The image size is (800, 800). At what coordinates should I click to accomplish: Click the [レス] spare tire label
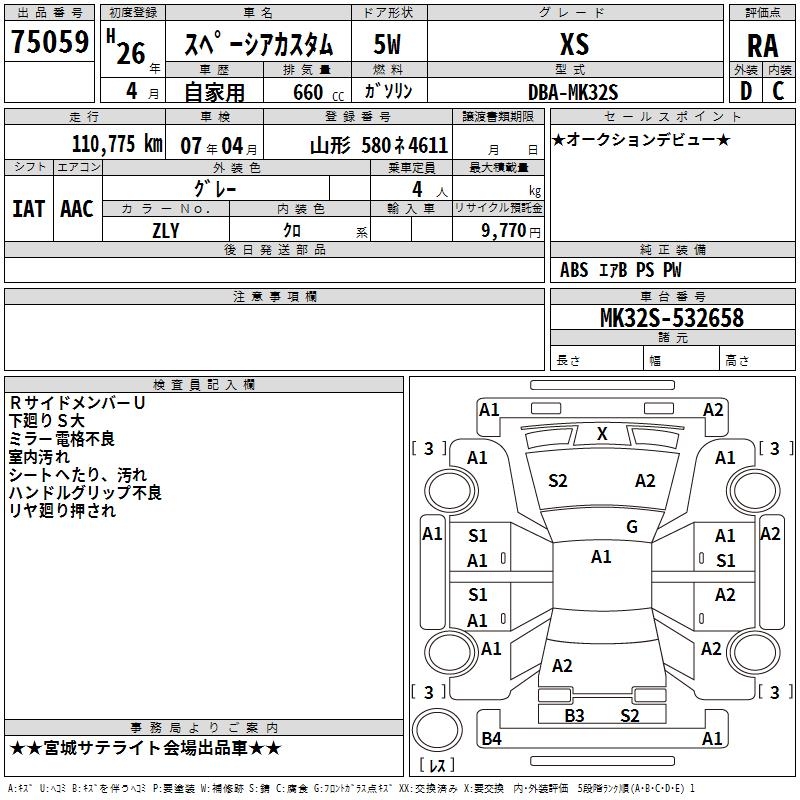coord(437,765)
